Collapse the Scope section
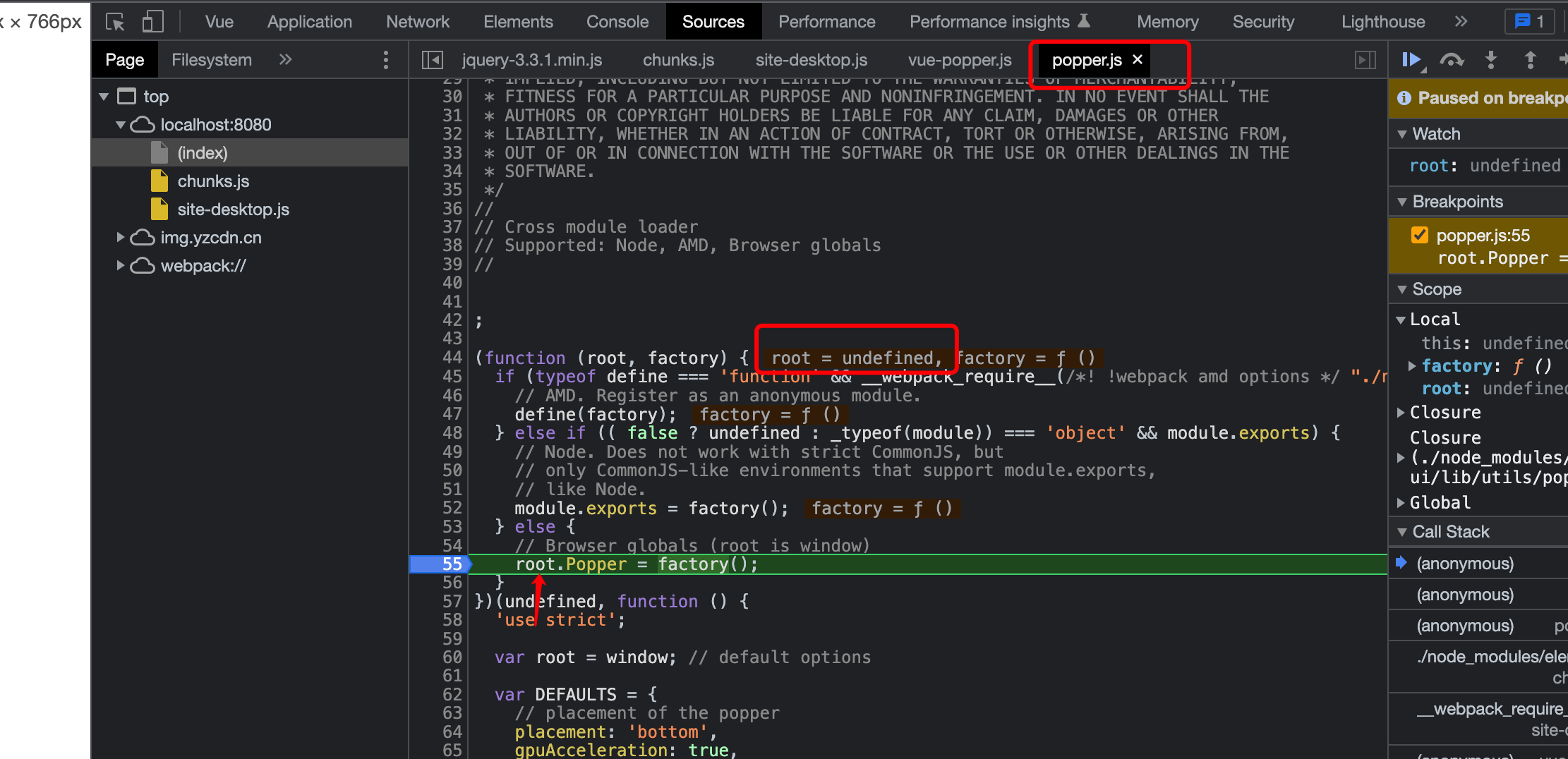 click(1402, 289)
